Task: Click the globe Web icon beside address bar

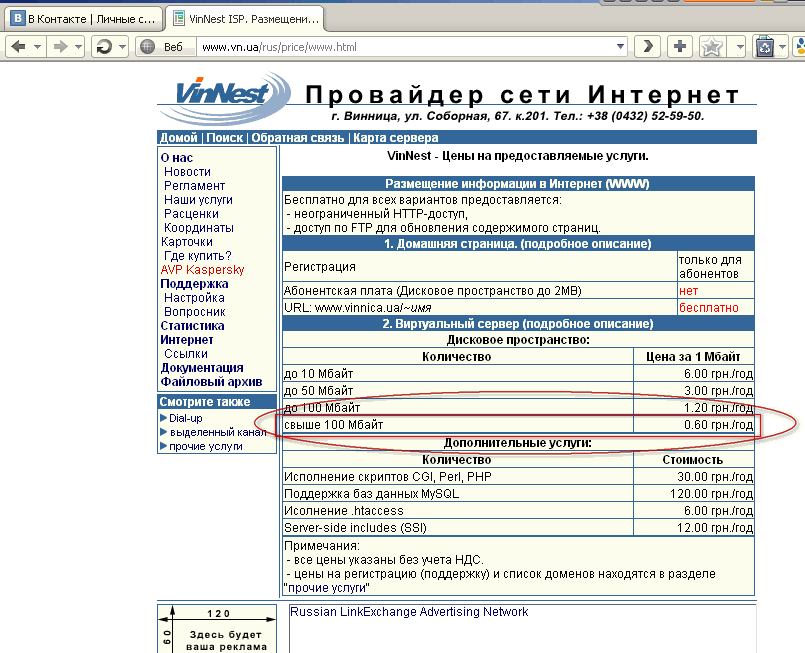Action: [x=147, y=47]
